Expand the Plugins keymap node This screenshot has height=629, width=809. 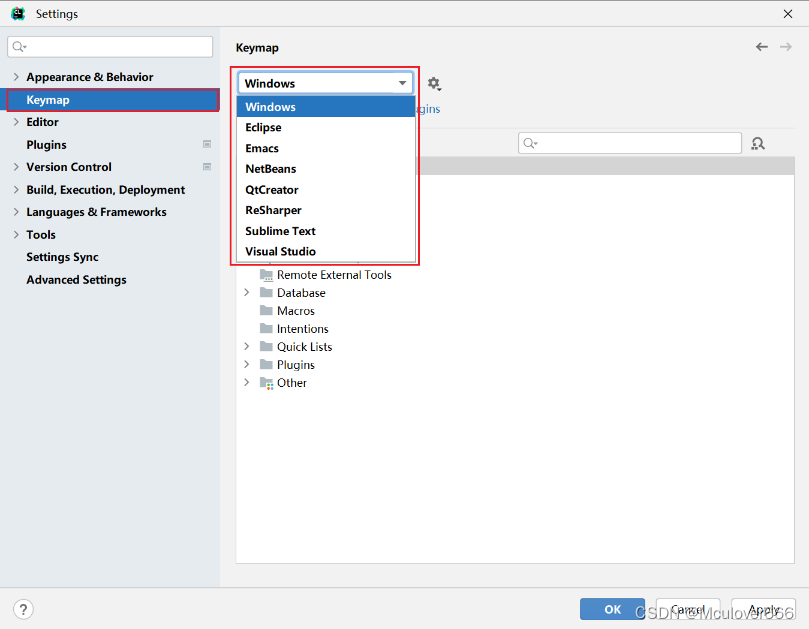point(247,365)
